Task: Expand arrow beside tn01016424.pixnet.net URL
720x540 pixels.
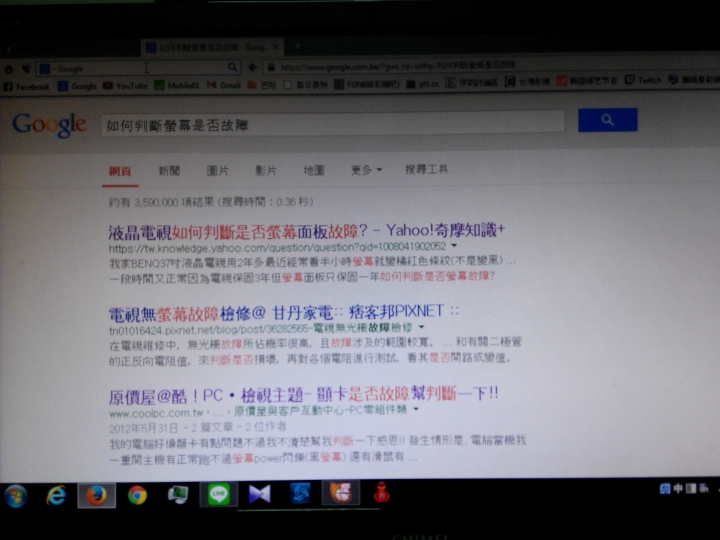Action: click(421, 327)
